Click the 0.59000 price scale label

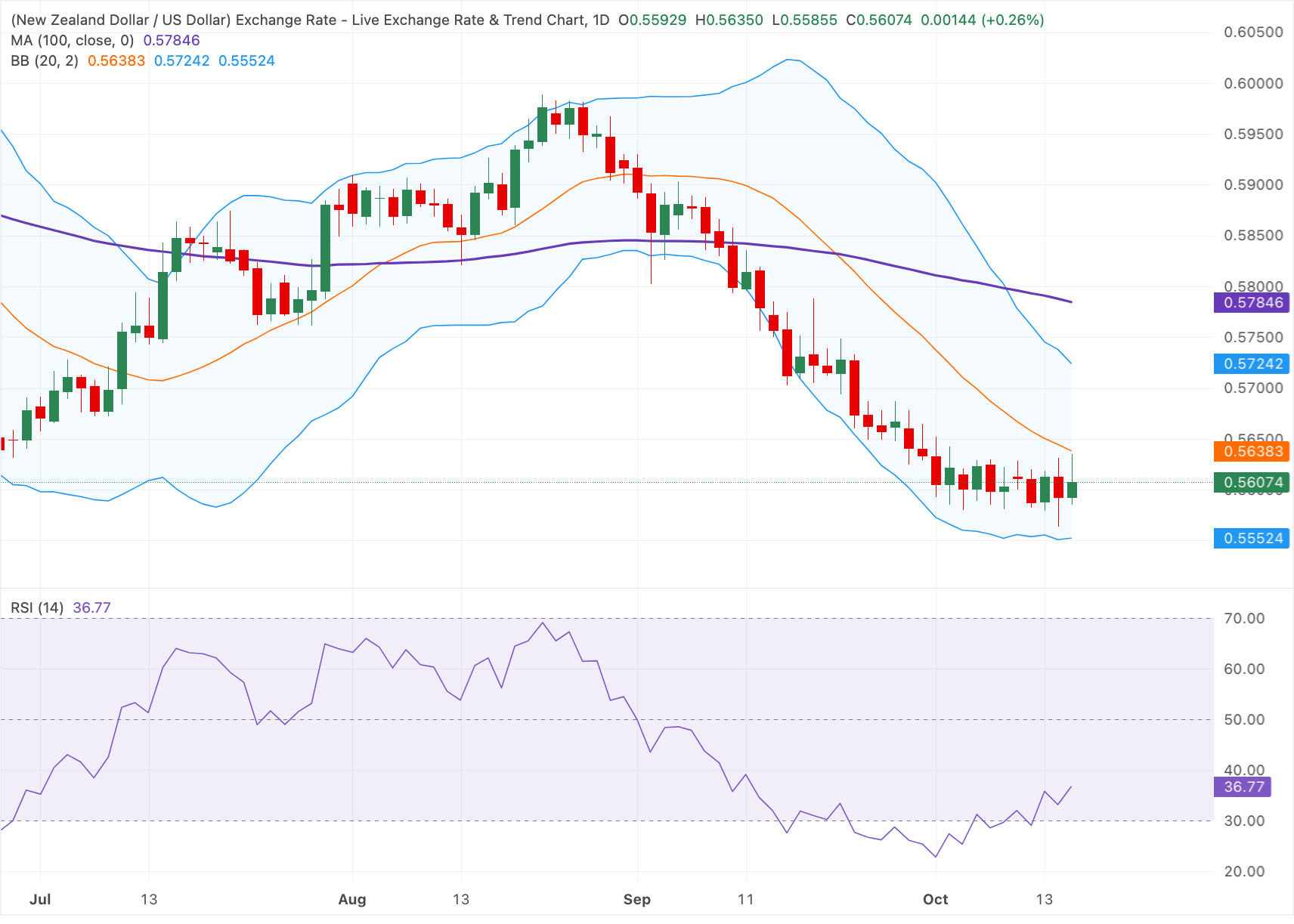pos(1253,185)
